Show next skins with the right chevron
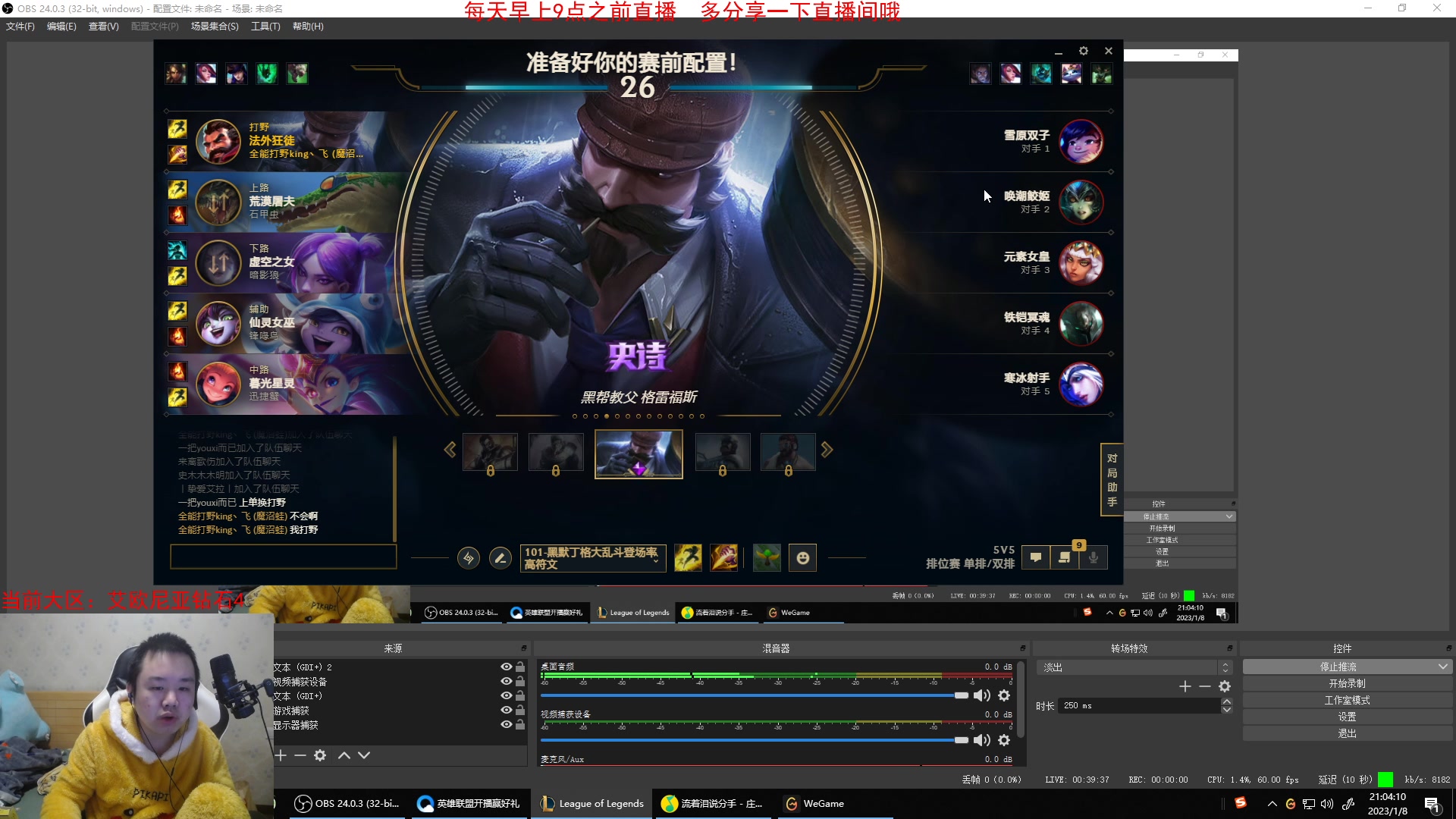 click(827, 450)
